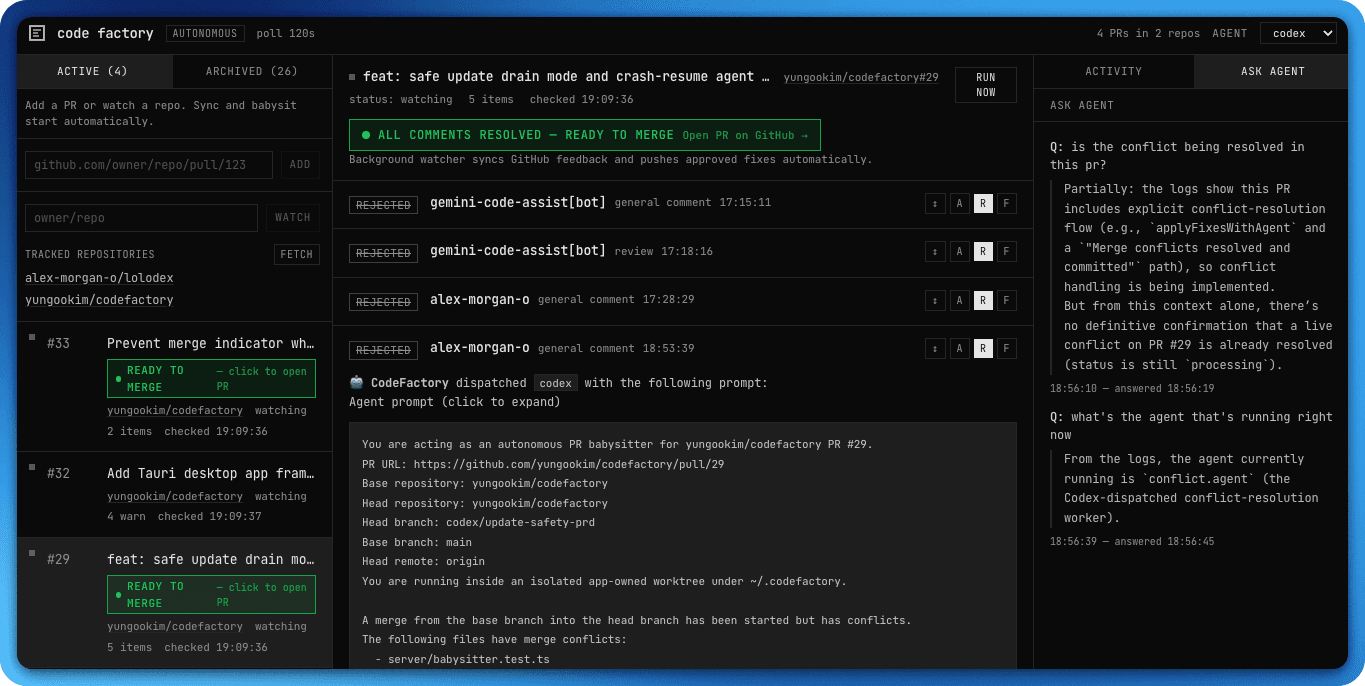Image resolution: width=1365 pixels, height=686 pixels.
Task: Click FETCH for tracked repositories
Action: [297, 255]
